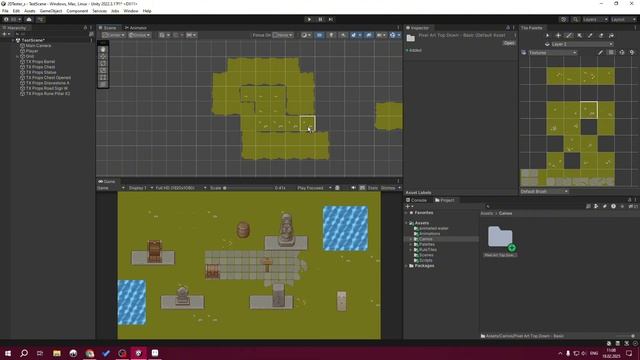
Task: Select the Scale tool in Scene overlay
Action: (x=103, y=70)
